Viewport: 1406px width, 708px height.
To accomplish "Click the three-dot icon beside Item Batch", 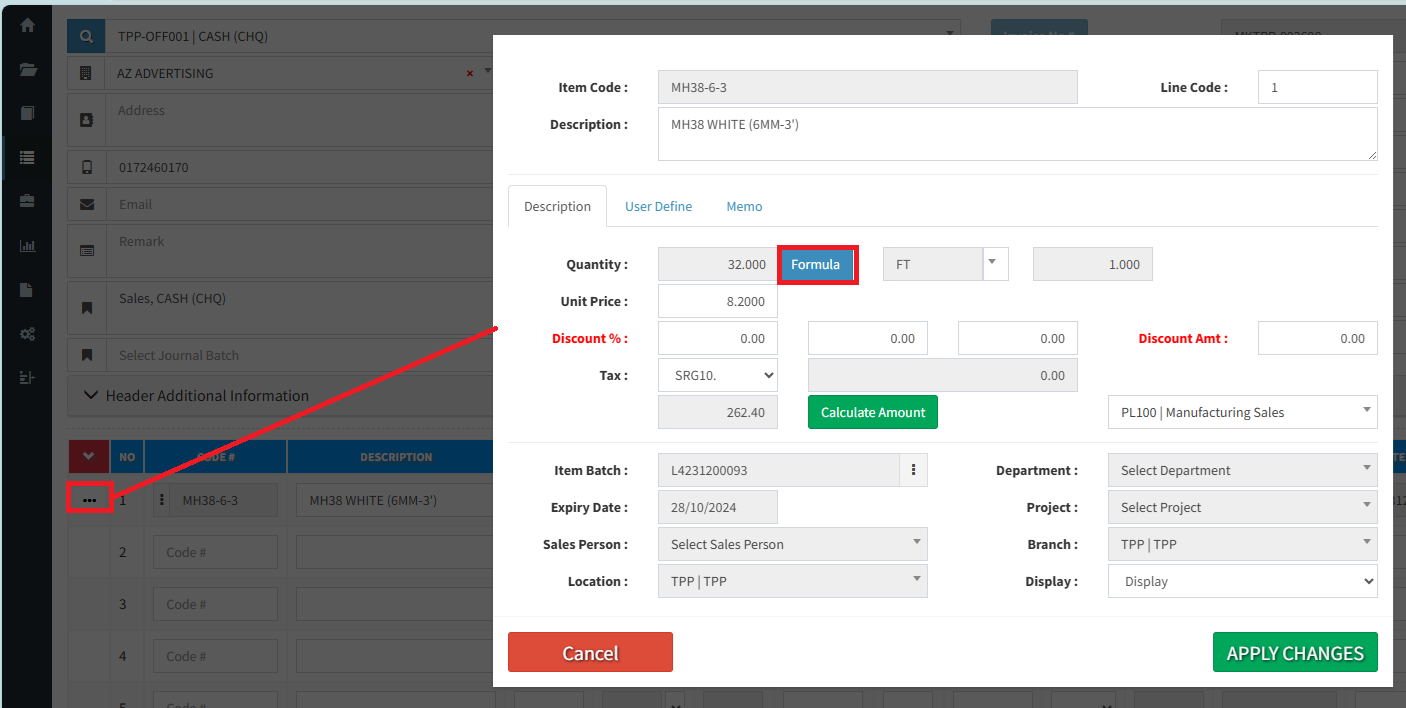I will coord(914,470).
